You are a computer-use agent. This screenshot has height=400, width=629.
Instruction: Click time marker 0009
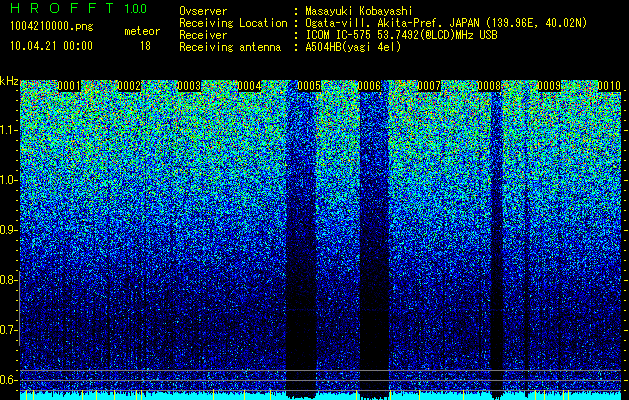[x=549, y=86]
